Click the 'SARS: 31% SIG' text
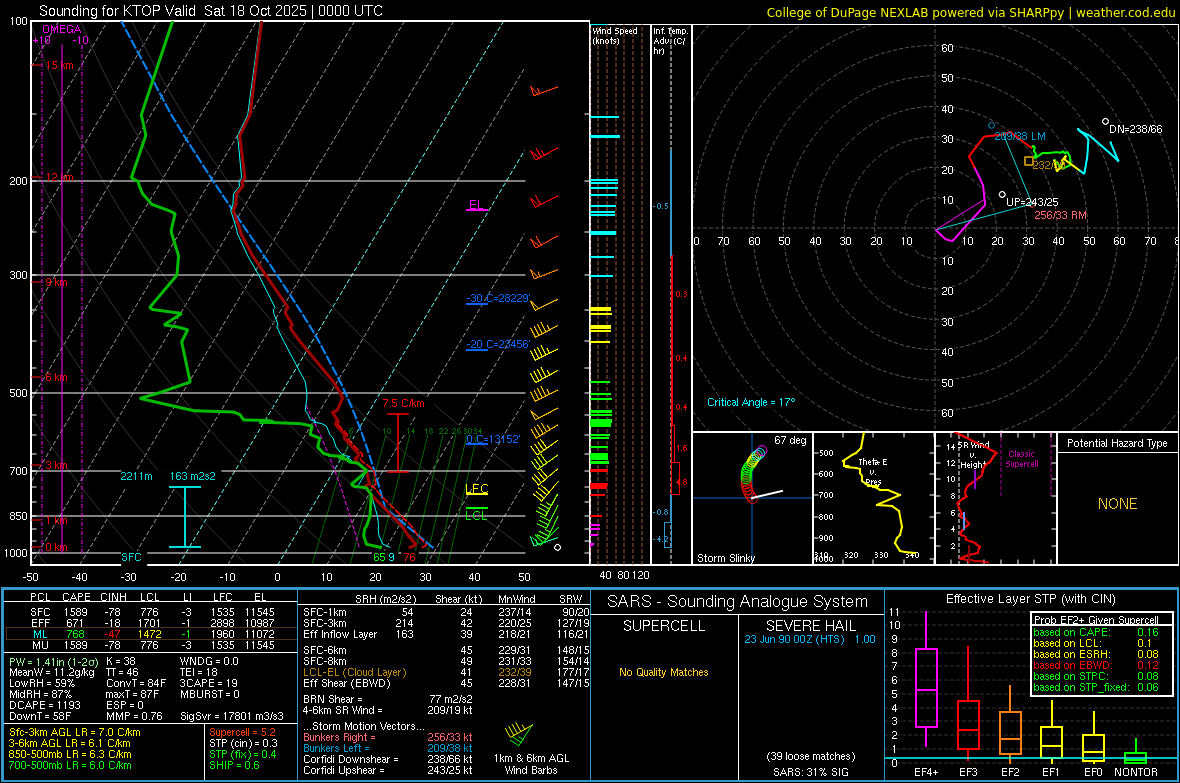Screen dimensions: 1180x783 [x=810, y=772]
